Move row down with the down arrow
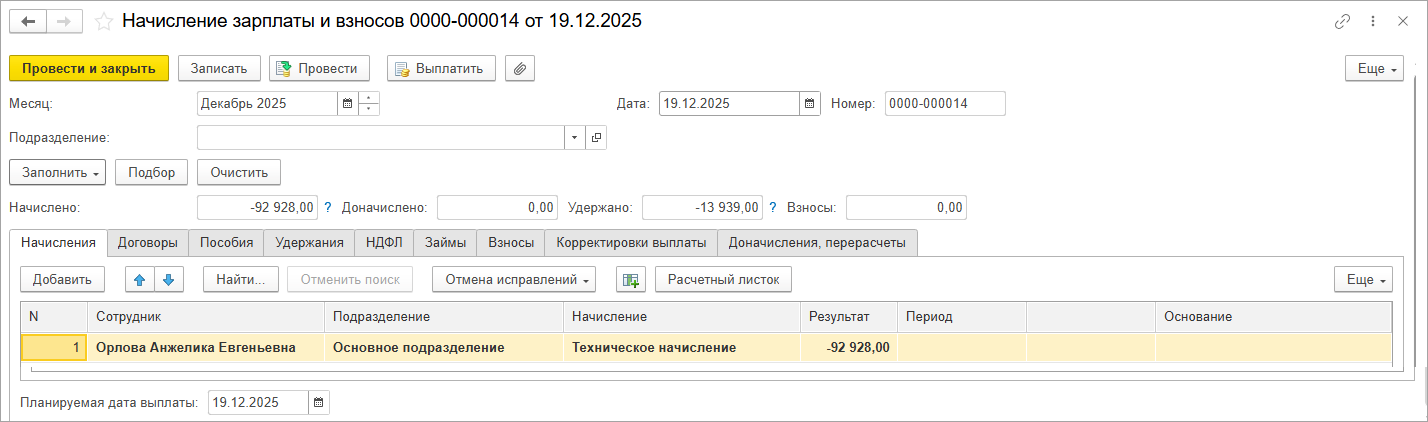The image size is (1428, 422). (x=167, y=280)
